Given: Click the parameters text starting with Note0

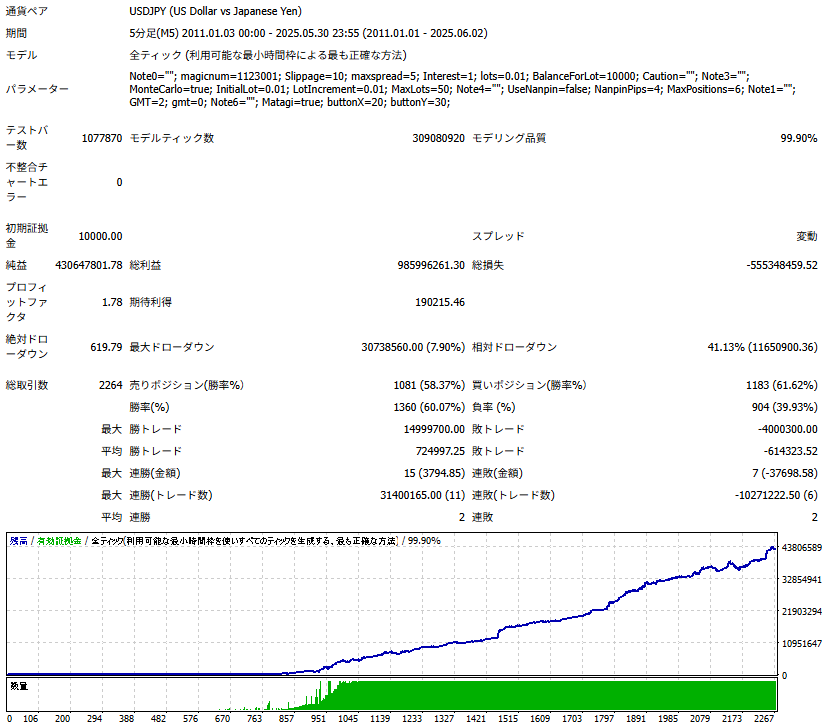Looking at the screenshot, I should click(x=463, y=89).
